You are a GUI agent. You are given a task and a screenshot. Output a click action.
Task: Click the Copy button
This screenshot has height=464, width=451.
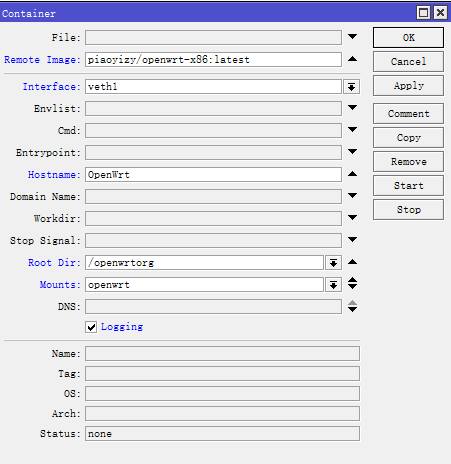[408, 138]
